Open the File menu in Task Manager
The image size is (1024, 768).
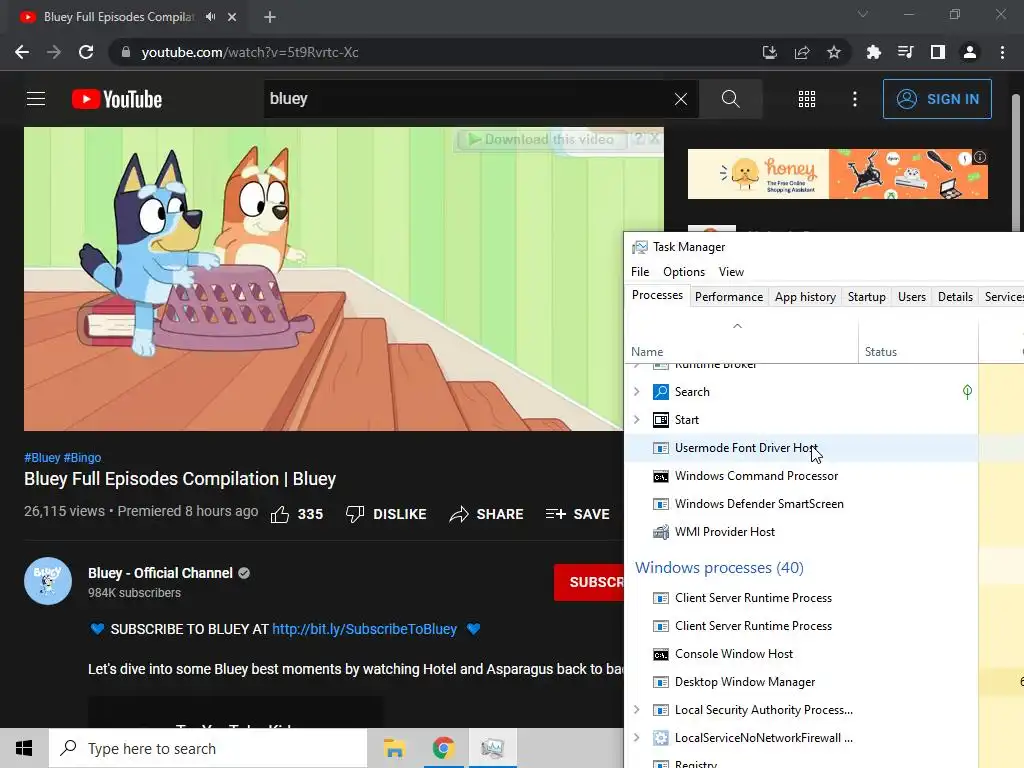click(640, 272)
